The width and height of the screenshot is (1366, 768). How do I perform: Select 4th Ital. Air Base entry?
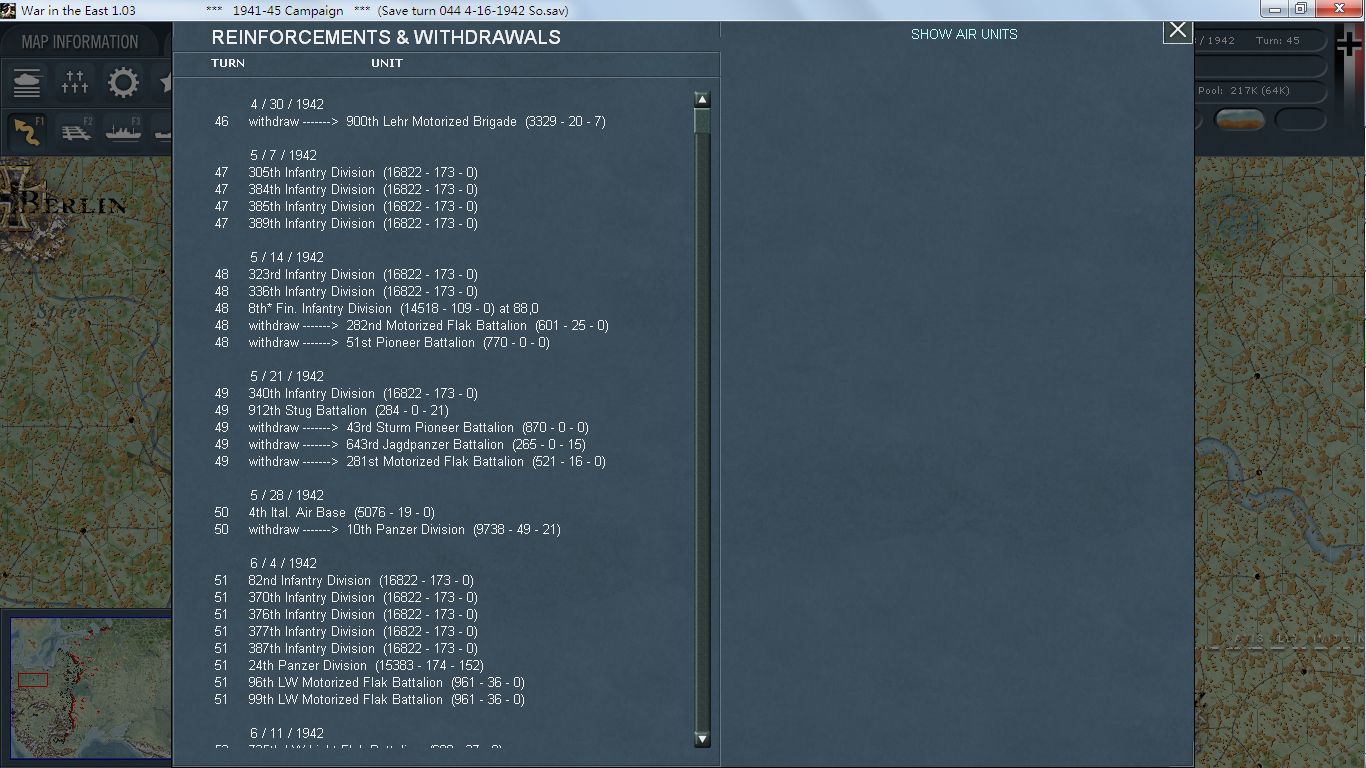[341, 513]
